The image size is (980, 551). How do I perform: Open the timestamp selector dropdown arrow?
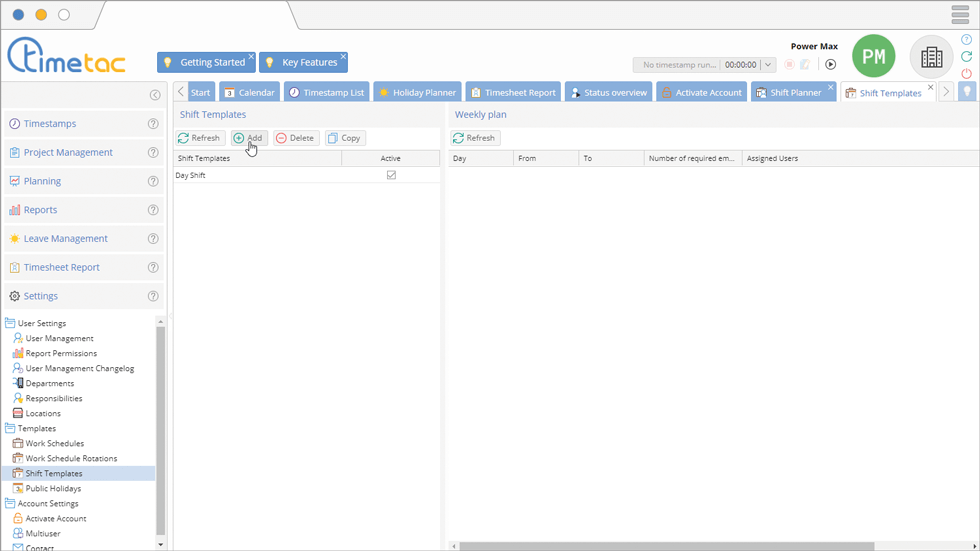(x=768, y=64)
